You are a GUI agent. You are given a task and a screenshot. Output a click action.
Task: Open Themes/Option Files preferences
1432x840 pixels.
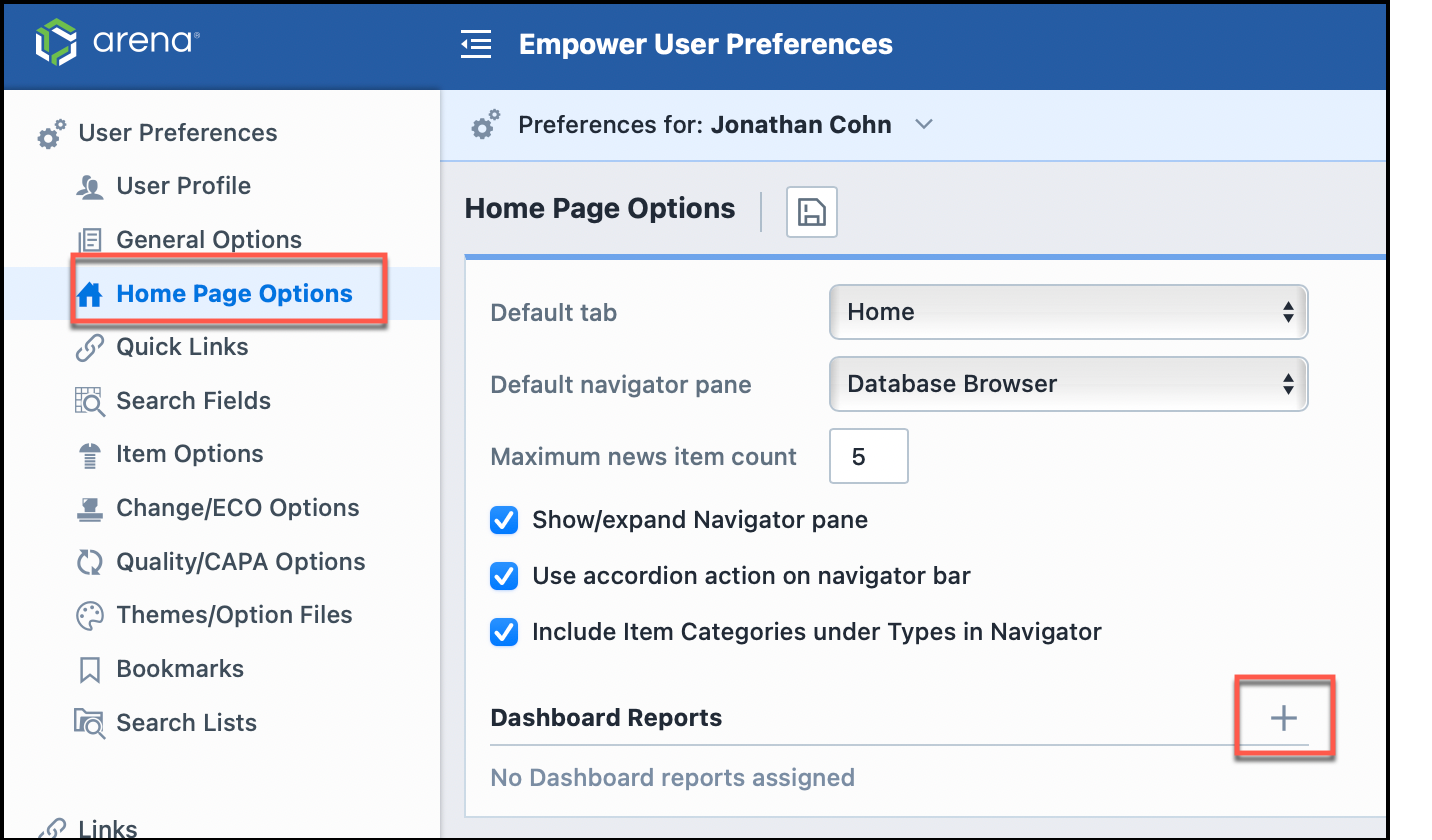(235, 615)
